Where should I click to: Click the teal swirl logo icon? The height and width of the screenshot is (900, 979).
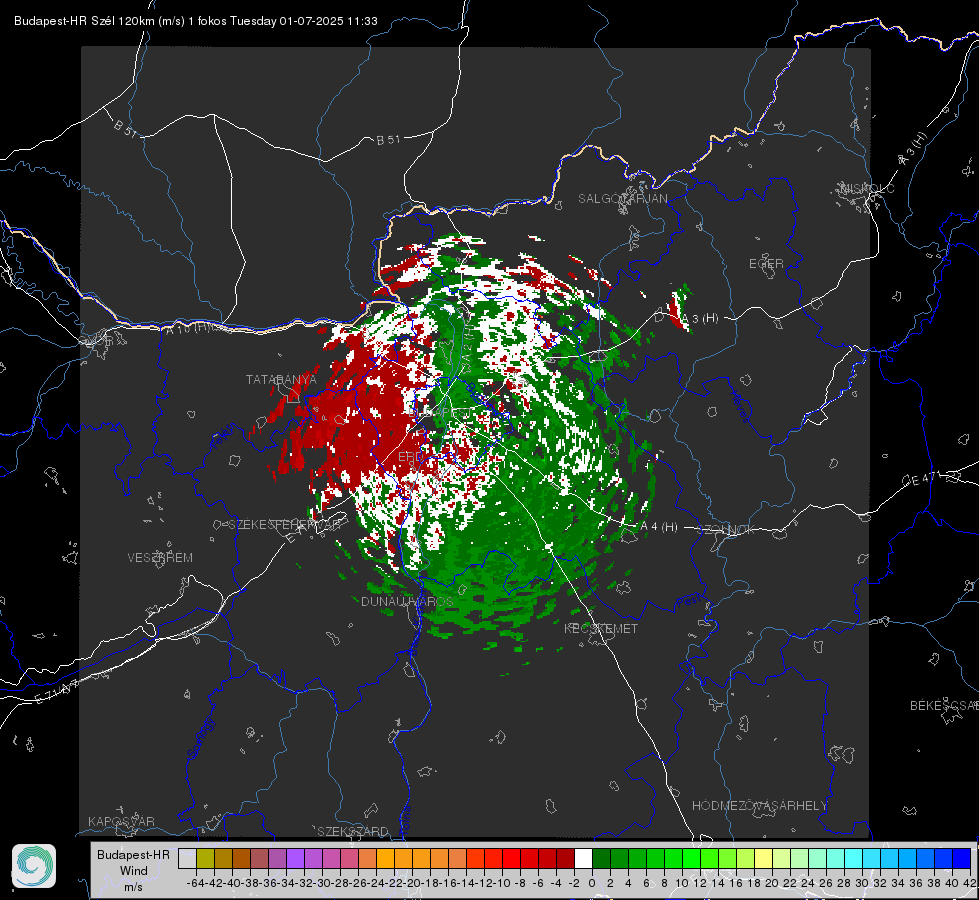point(34,866)
